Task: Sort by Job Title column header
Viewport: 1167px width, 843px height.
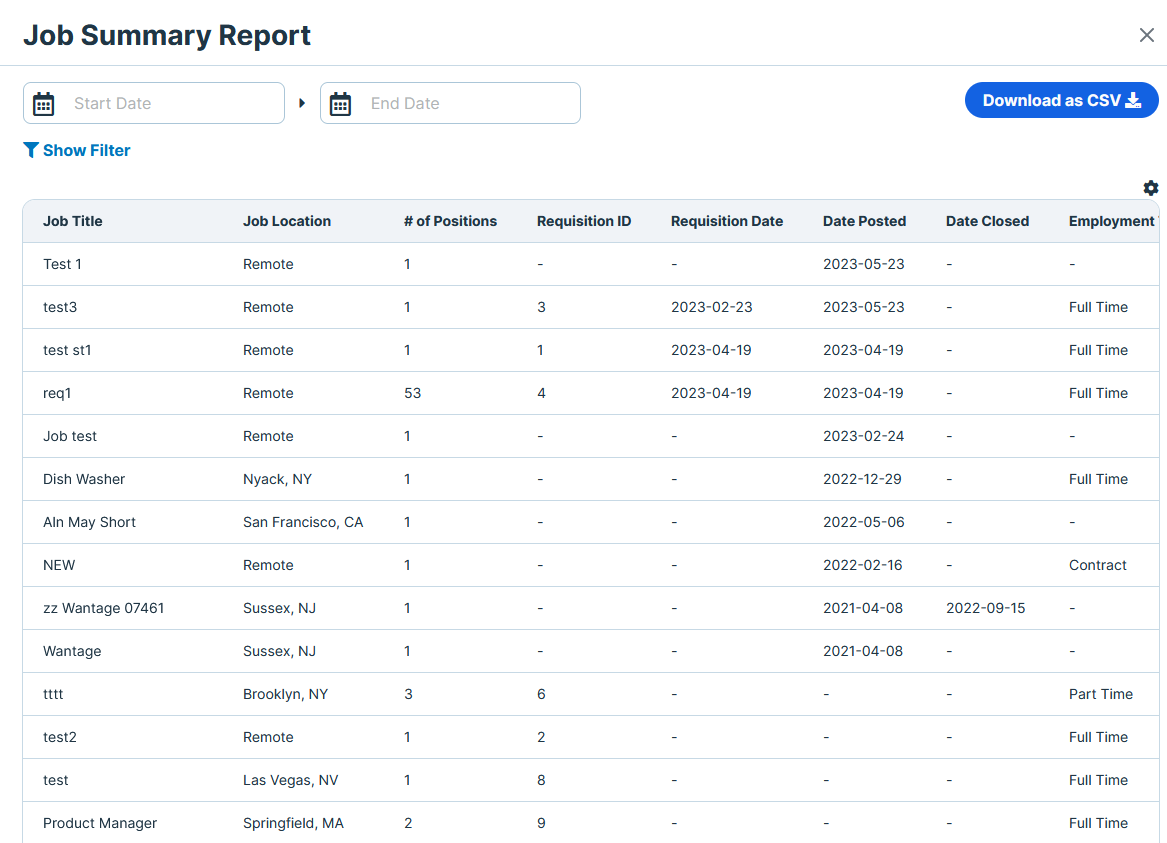Action: point(73,221)
